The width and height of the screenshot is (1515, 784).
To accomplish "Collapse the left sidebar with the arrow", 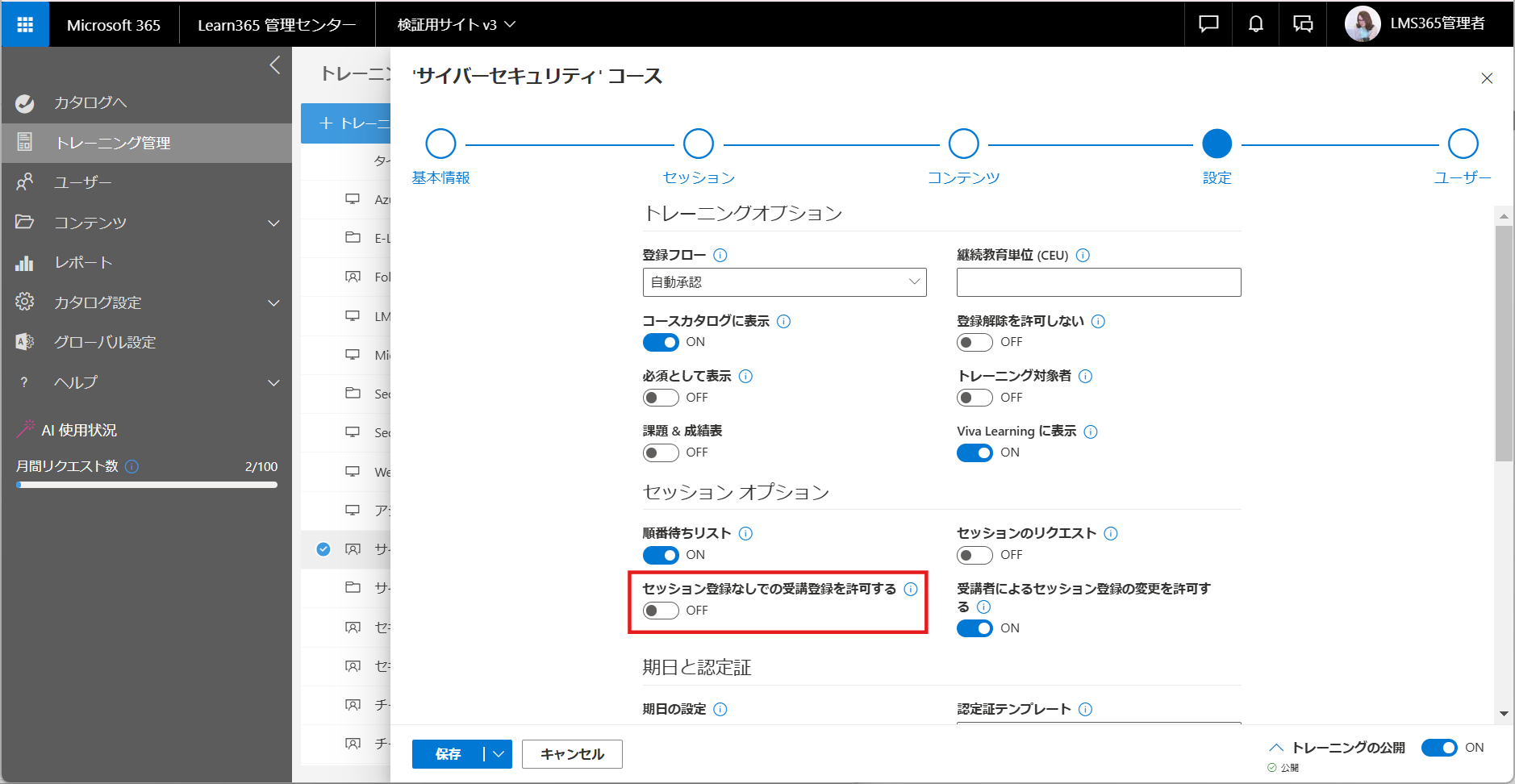I will point(275,65).
